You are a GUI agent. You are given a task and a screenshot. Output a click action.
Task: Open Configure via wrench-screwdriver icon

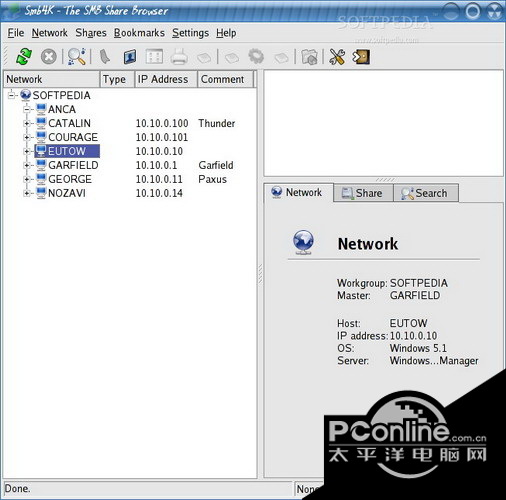click(x=337, y=56)
